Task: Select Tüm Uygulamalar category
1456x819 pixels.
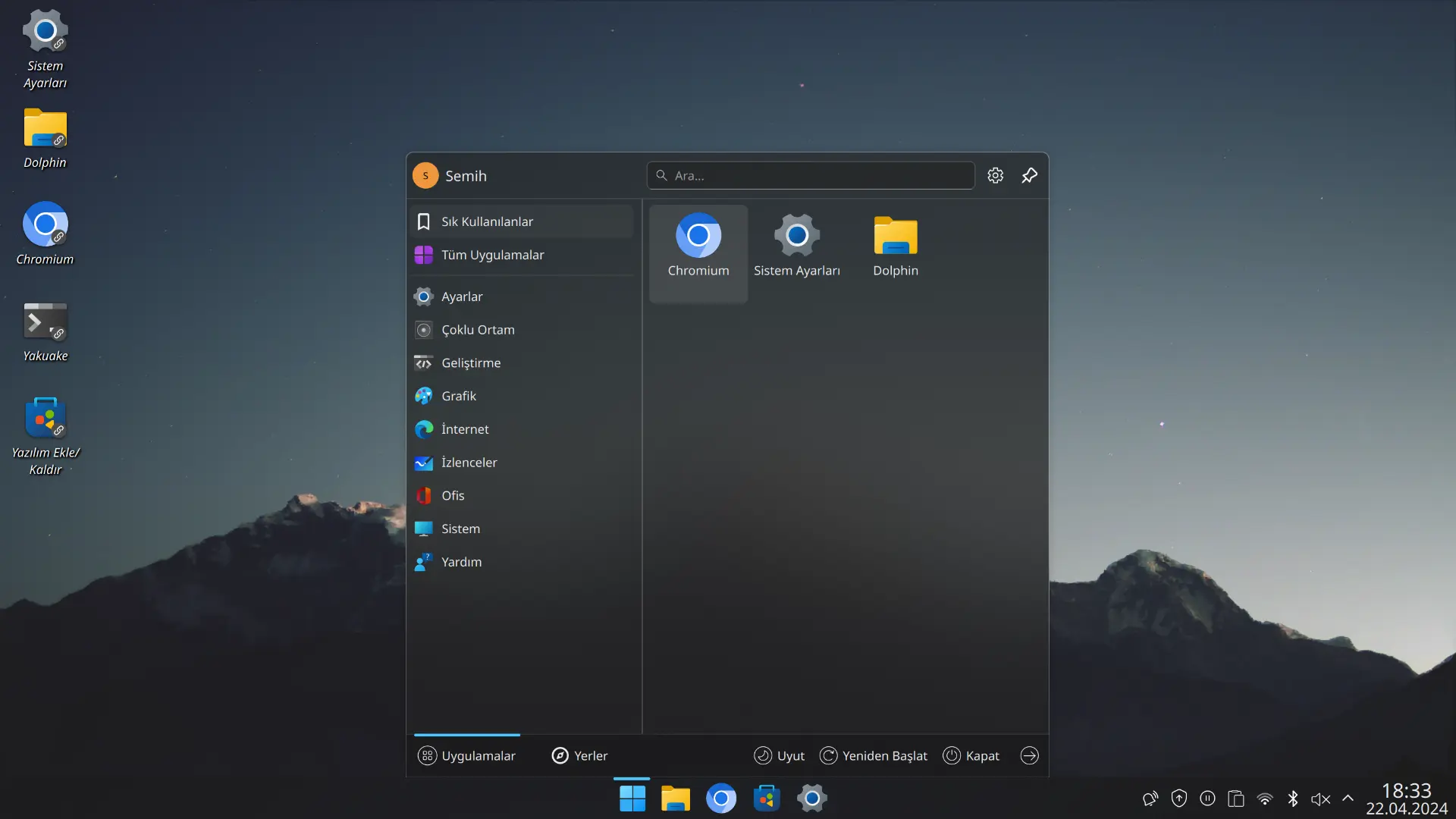Action: pyautogui.click(x=522, y=255)
